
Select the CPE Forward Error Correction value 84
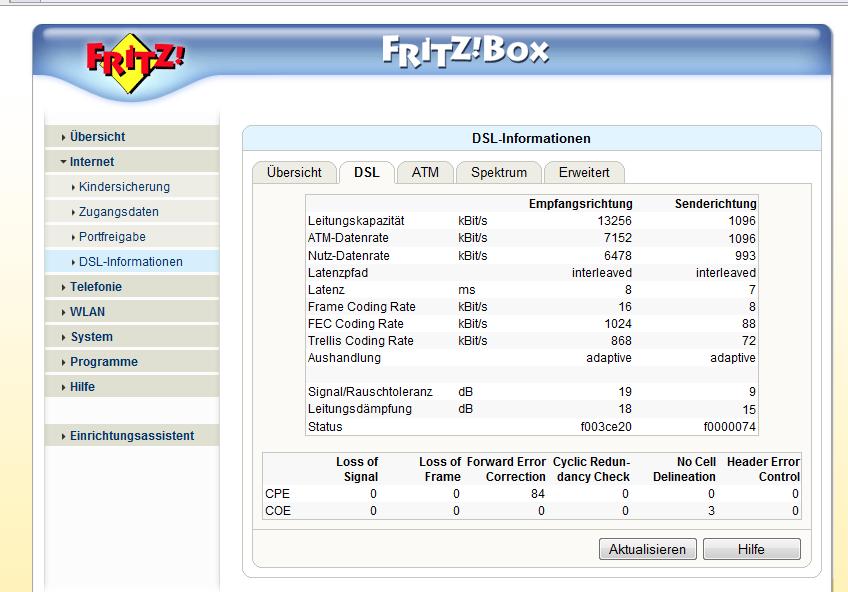coord(538,494)
